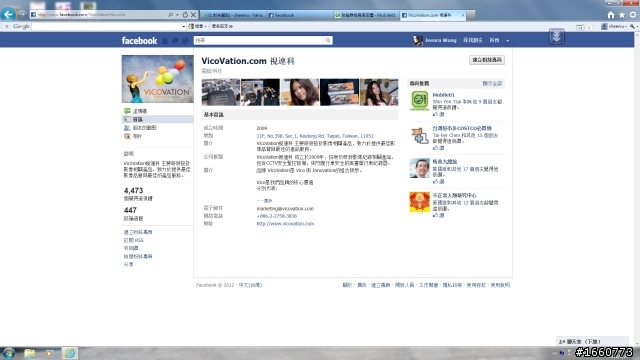This screenshot has height=360, width=640.
Task: Click the Google toolbar search button
Action: tap(197, 26)
